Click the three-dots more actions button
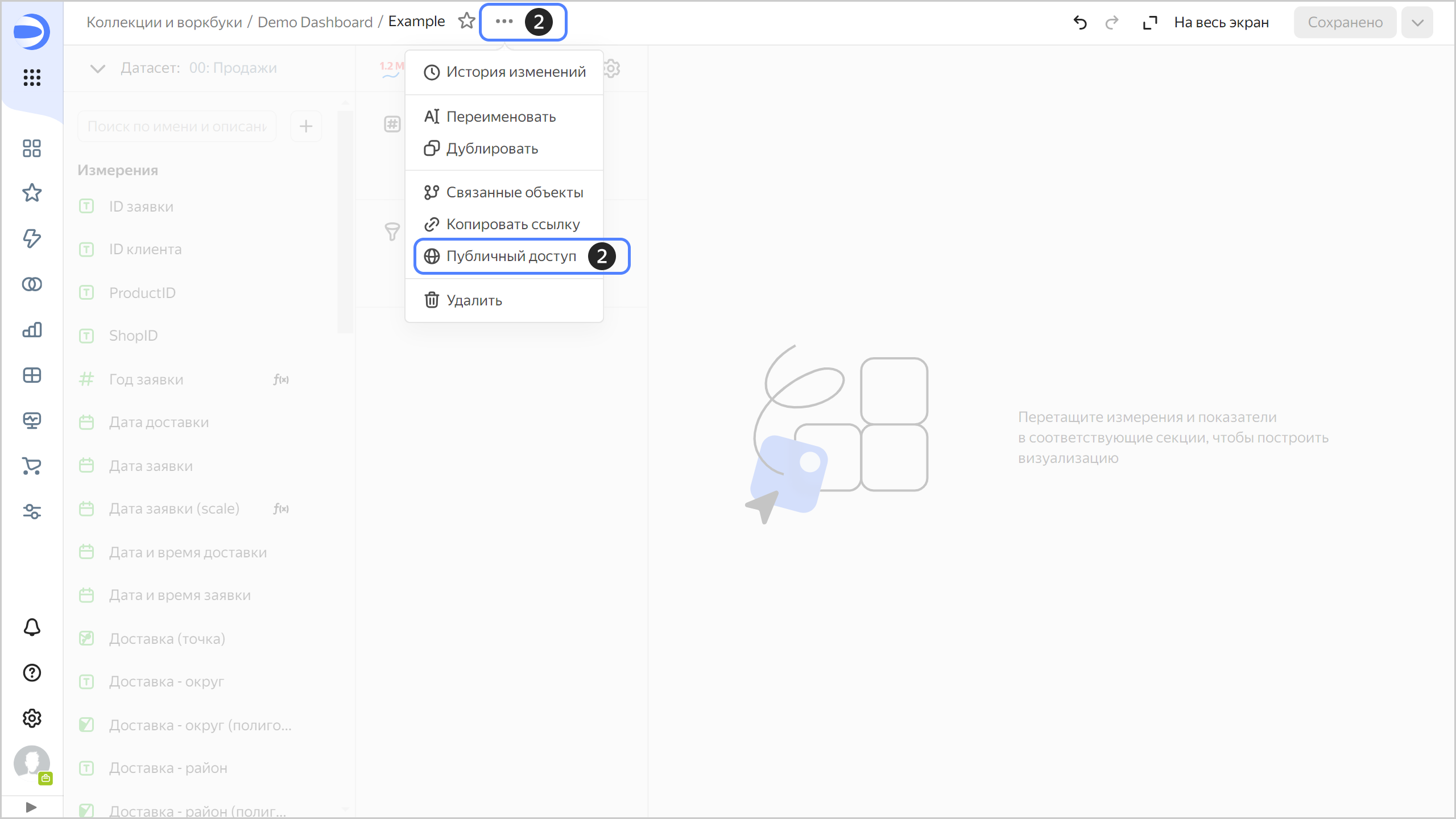Screen dimensions: 1456x819 click(x=504, y=22)
